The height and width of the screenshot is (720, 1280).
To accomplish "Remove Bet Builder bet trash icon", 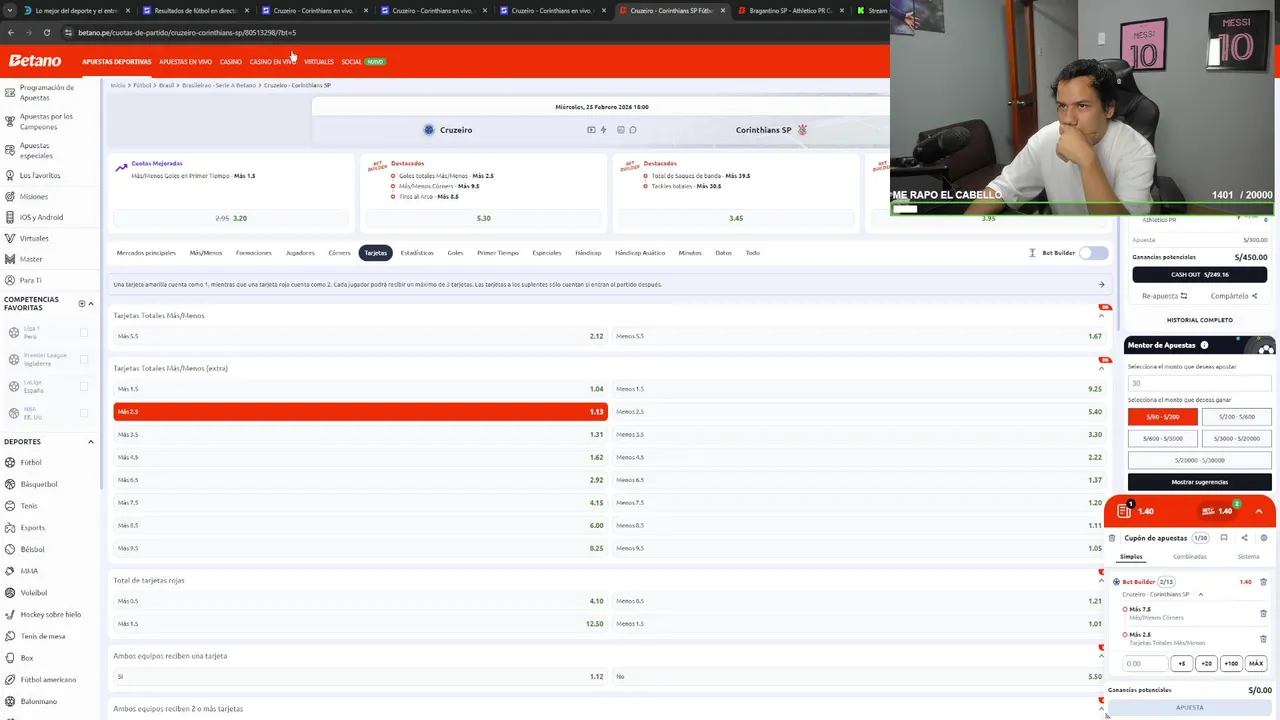I will 1263,582.
